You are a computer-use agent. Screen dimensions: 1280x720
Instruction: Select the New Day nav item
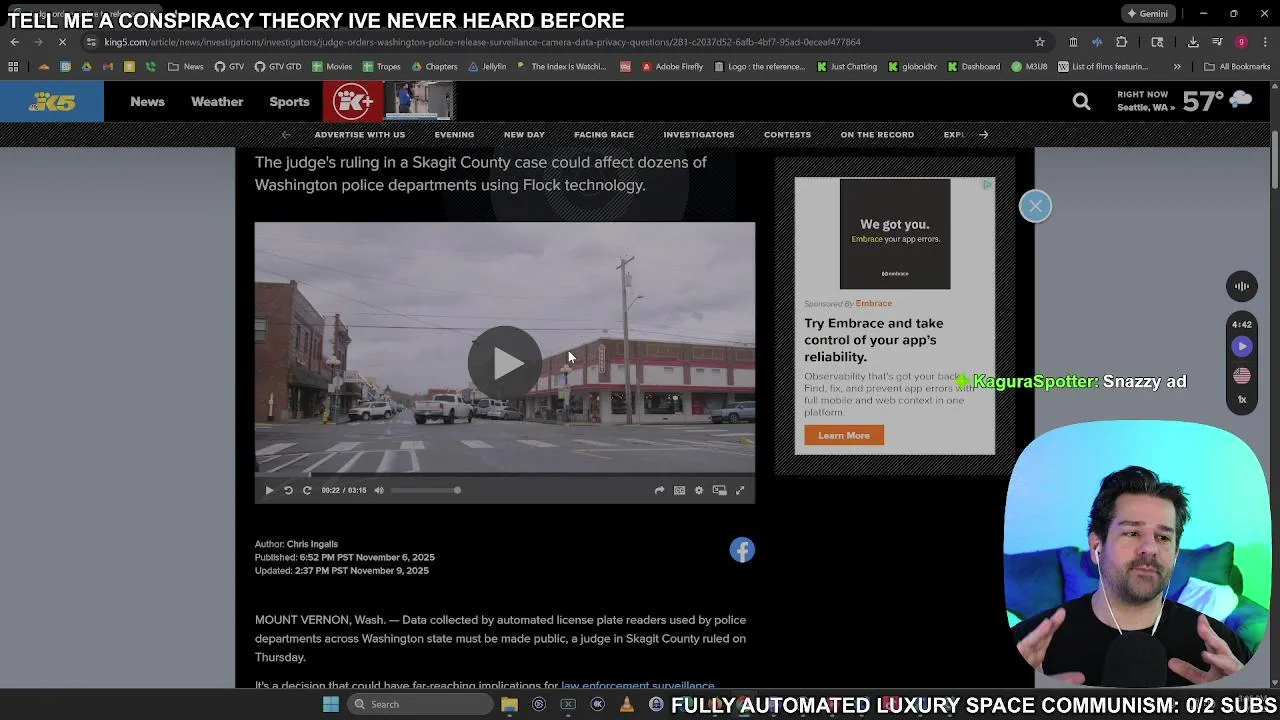coord(524,135)
